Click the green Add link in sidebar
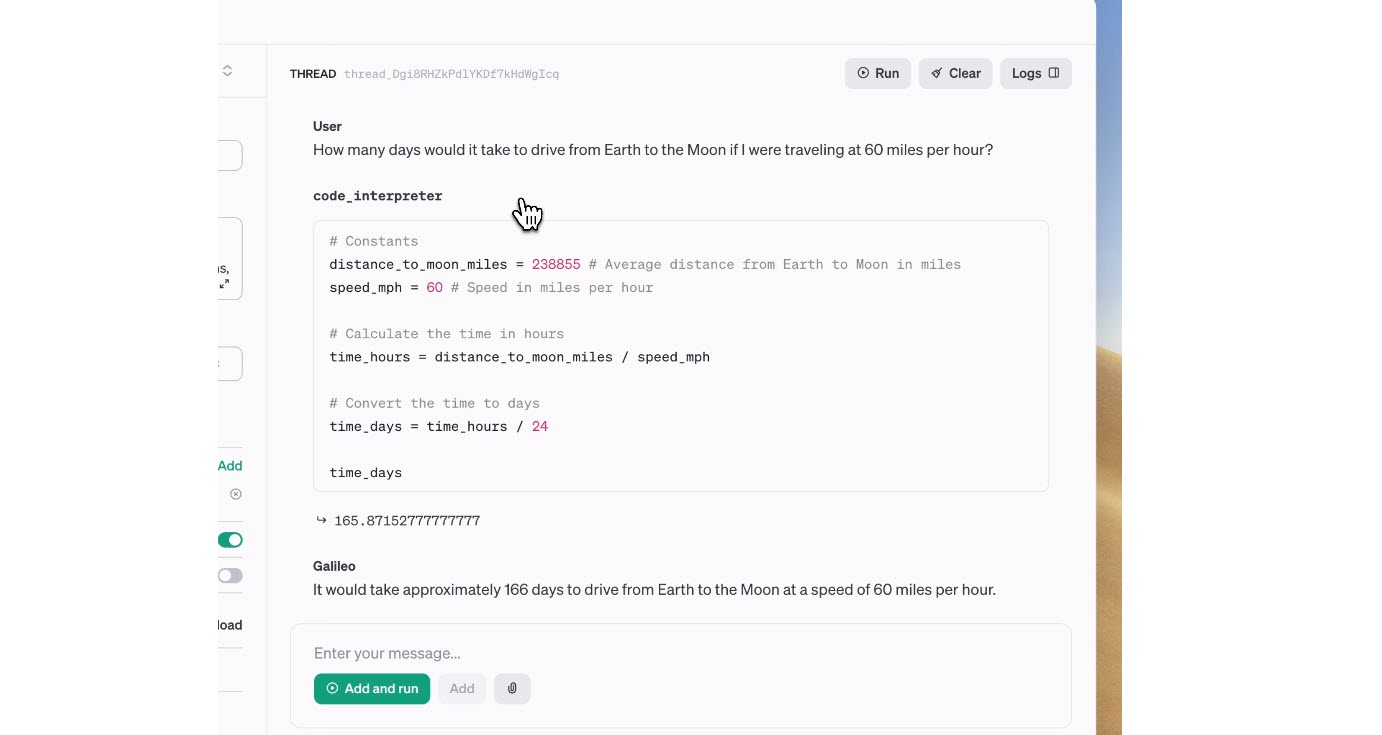 pos(230,465)
